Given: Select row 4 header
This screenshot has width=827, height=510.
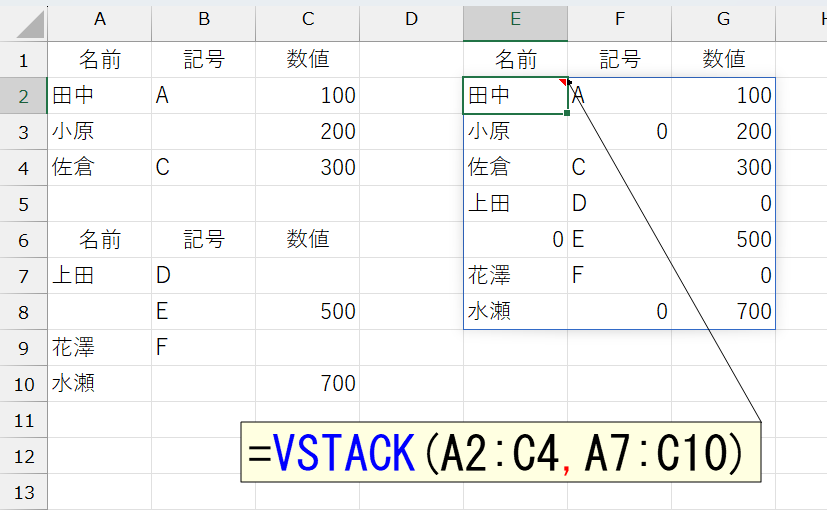Looking at the screenshot, I should coord(23,168).
